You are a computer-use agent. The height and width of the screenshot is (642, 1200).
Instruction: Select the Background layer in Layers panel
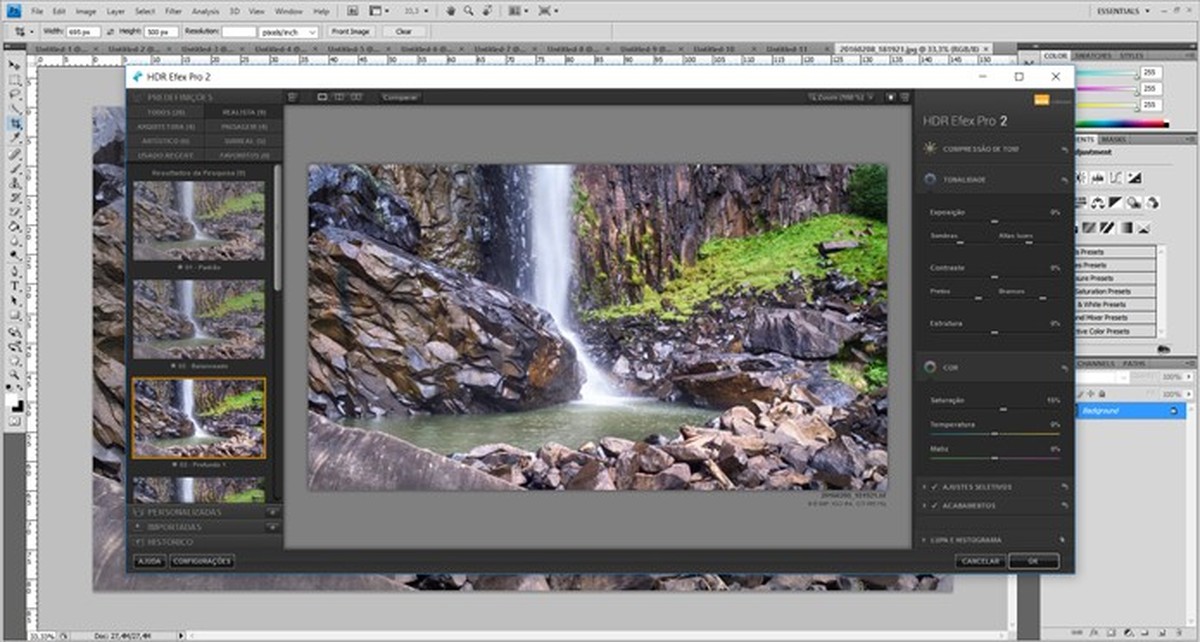(1130, 411)
